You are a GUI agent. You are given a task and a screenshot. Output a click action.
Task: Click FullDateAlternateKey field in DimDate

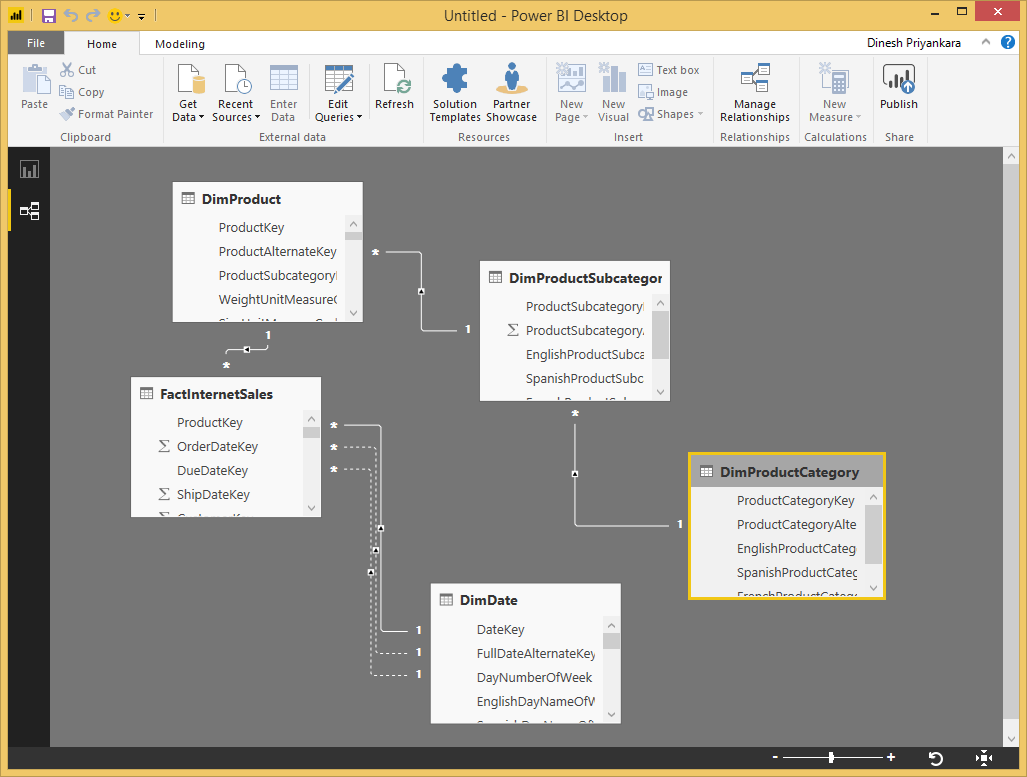click(536, 653)
